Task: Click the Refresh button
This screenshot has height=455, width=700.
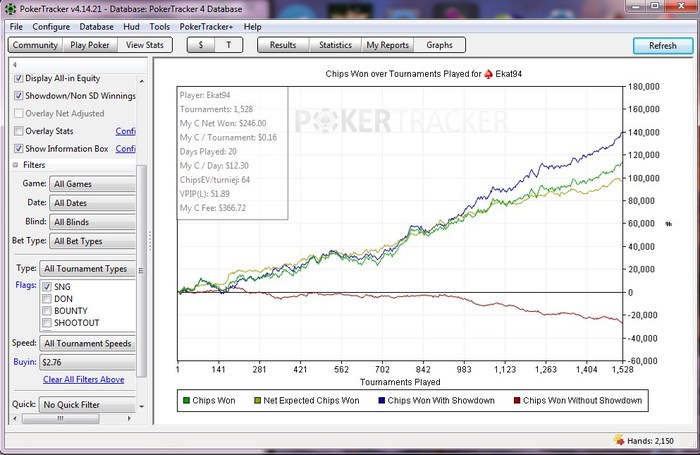Action: [x=663, y=46]
